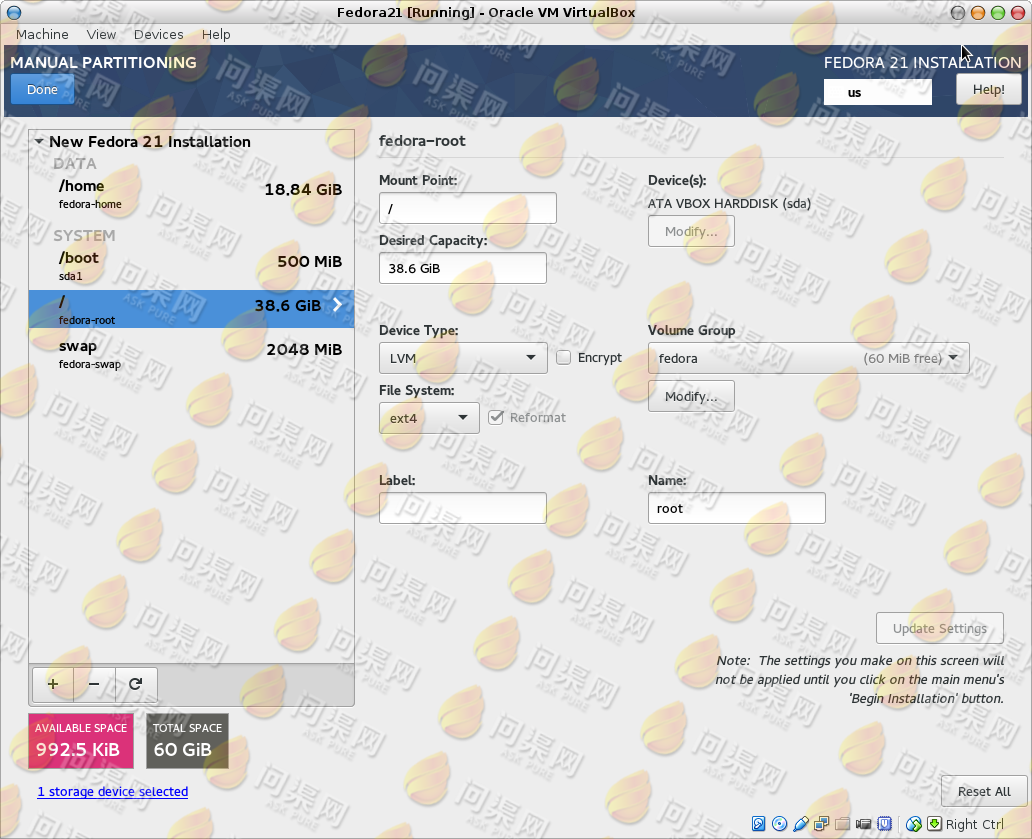Toggle the Reformat checkbox

pyautogui.click(x=496, y=418)
